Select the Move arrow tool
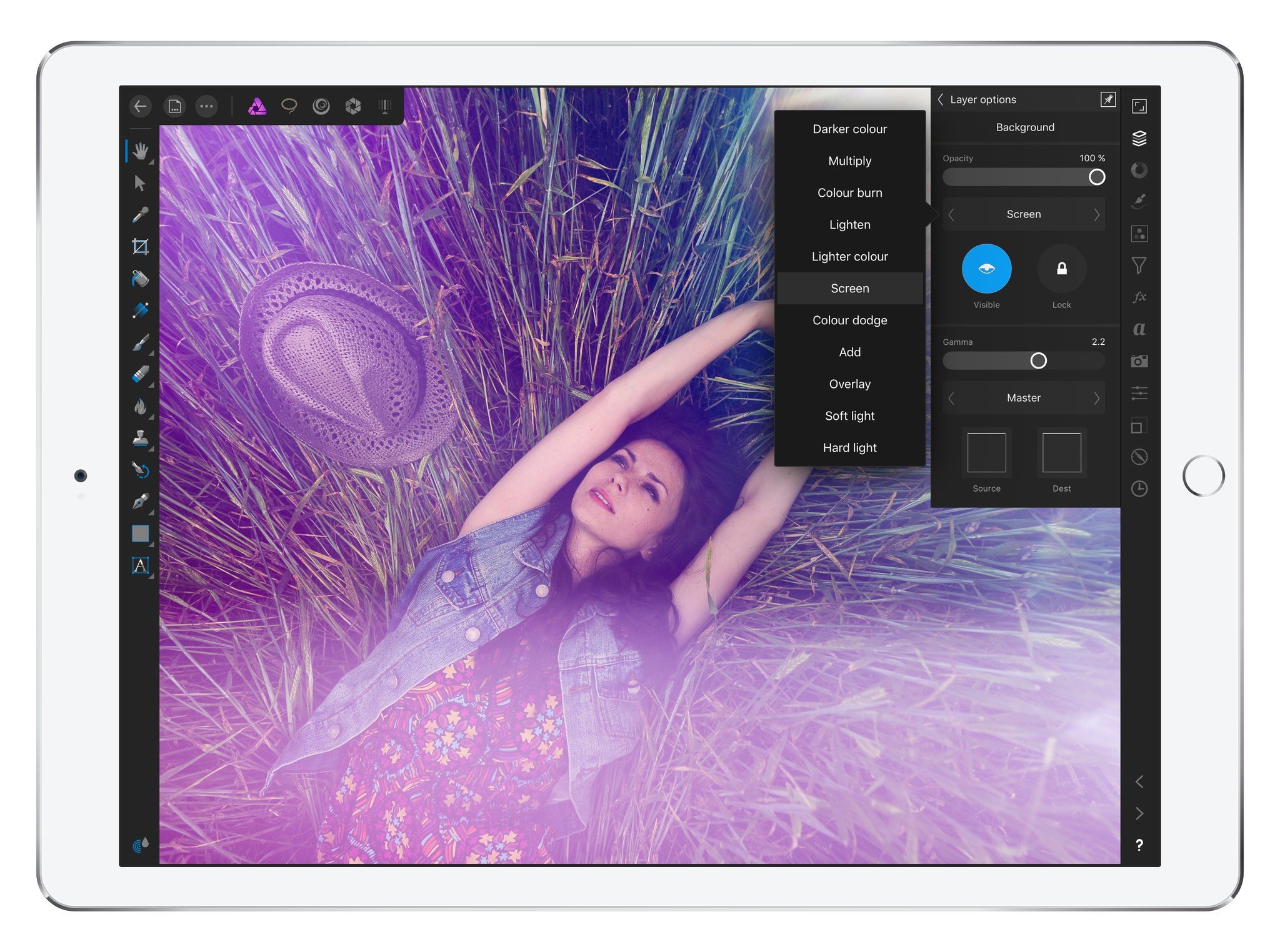 (x=140, y=183)
